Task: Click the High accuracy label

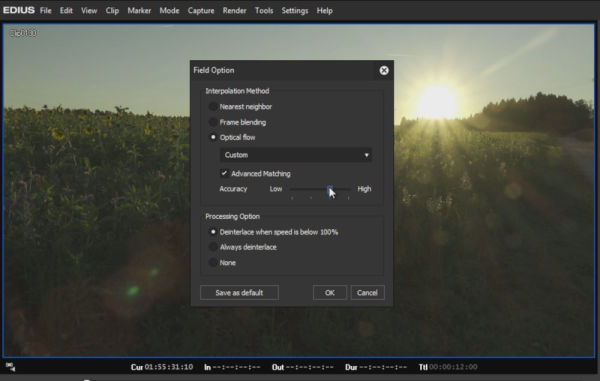Action: tap(364, 189)
